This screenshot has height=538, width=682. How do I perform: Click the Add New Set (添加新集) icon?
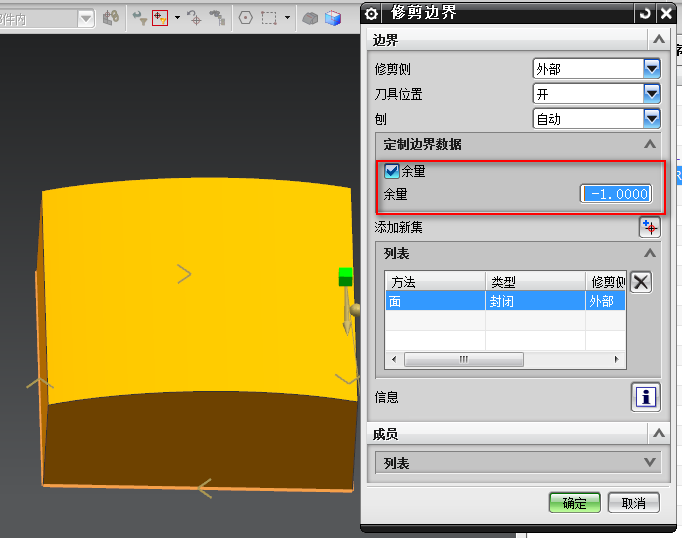[649, 227]
